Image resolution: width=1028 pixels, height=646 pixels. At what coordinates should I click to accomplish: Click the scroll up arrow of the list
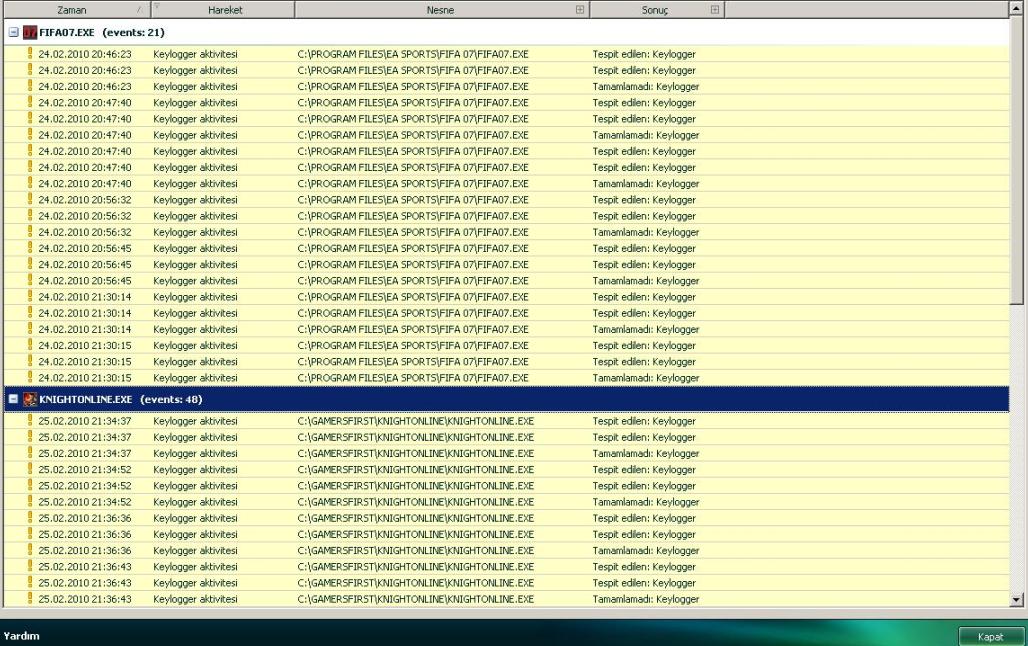coord(1017,8)
